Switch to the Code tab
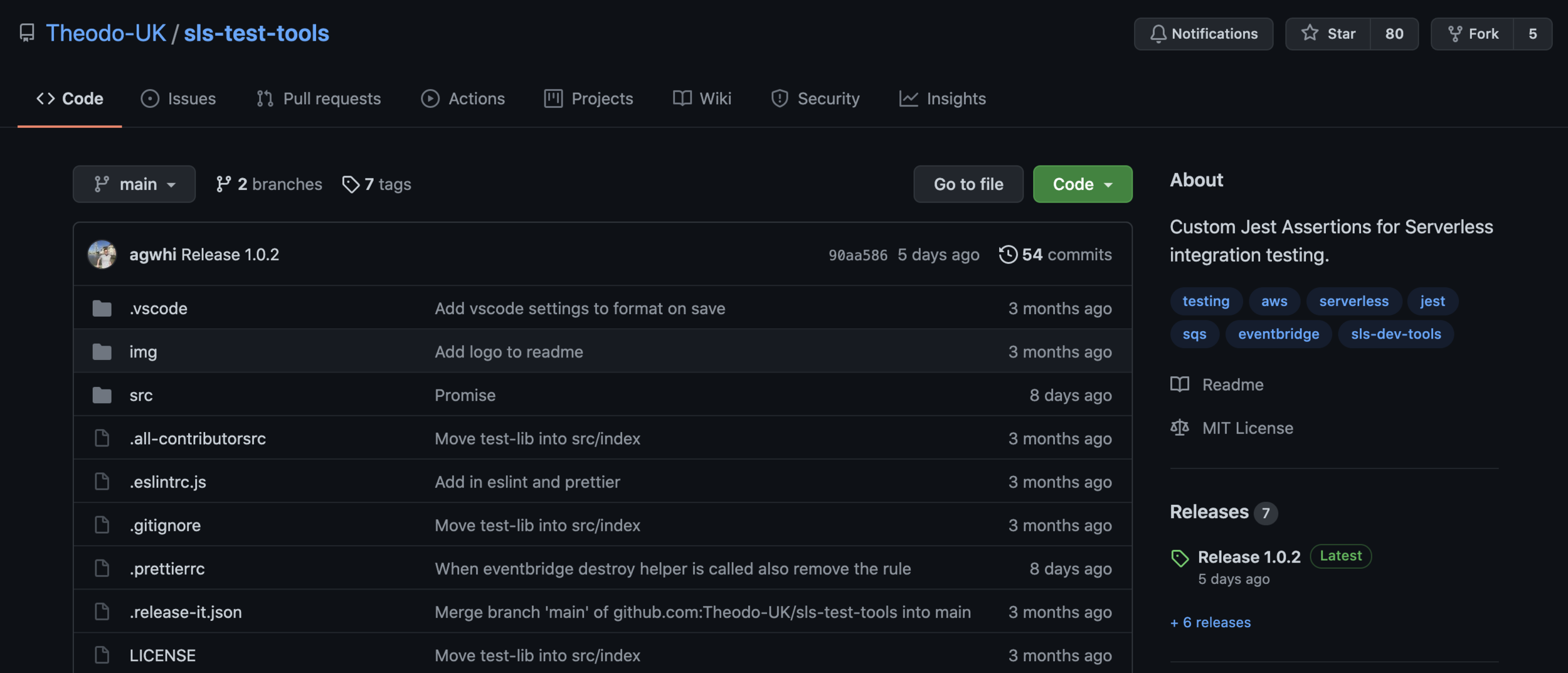Image resolution: width=1568 pixels, height=673 pixels. click(x=70, y=98)
